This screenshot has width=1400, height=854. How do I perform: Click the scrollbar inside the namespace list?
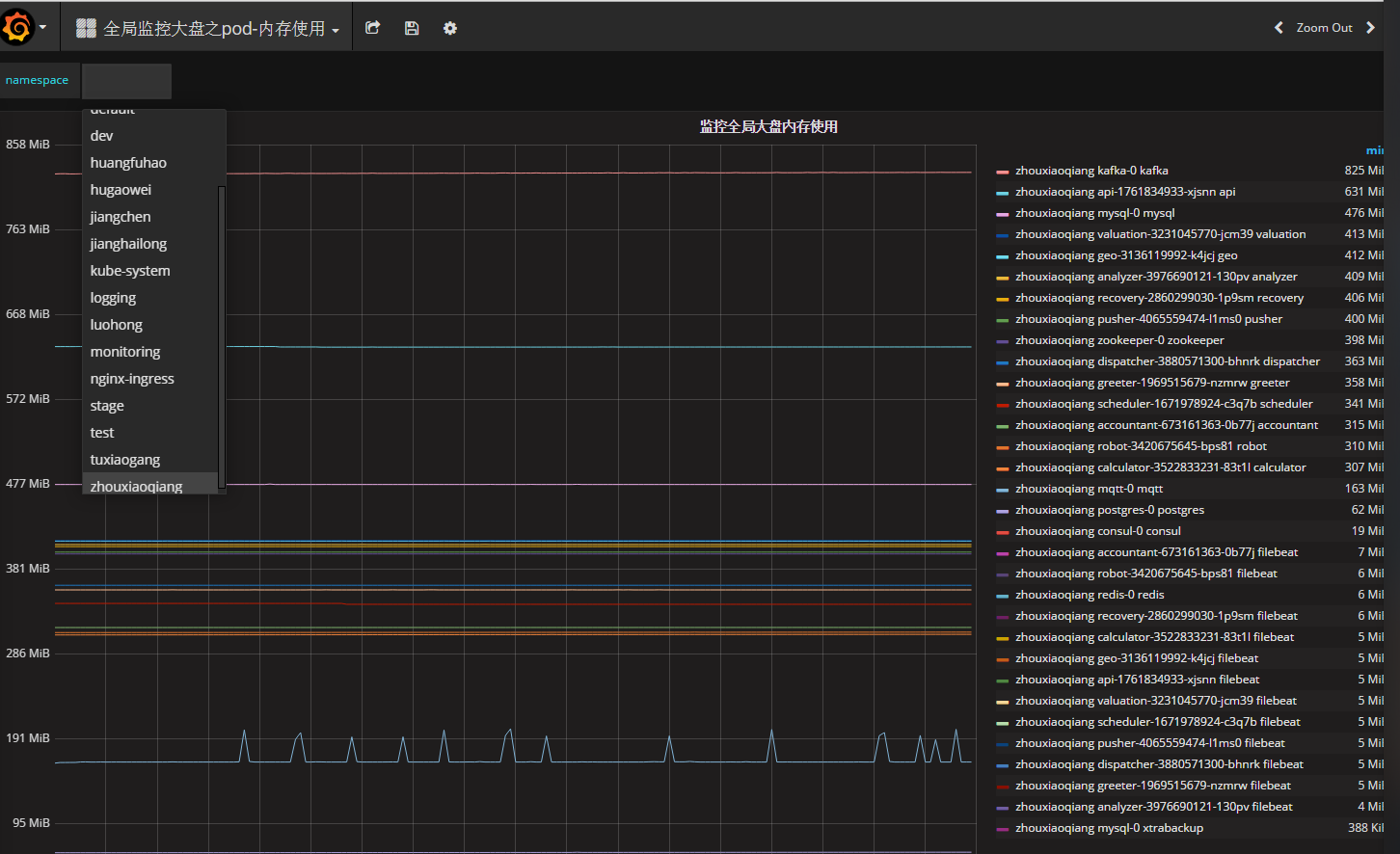[x=222, y=335]
